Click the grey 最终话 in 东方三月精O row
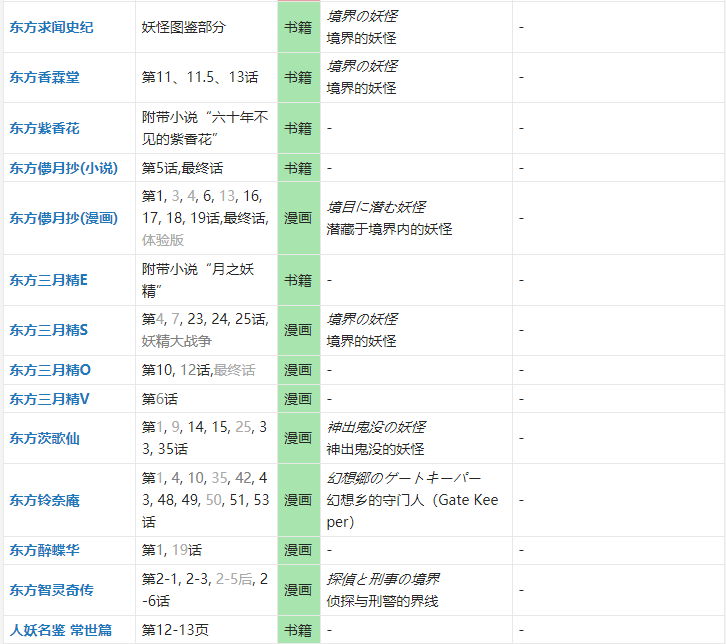The image size is (726, 644). click(x=234, y=370)
